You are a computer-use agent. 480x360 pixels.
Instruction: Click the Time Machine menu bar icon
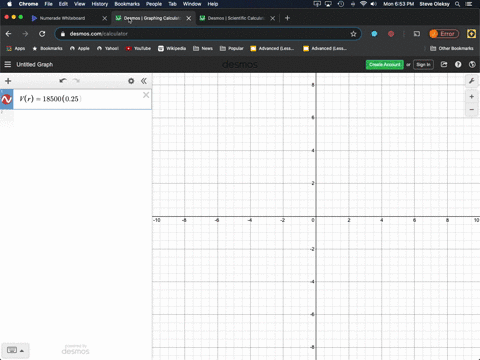[x=341, y=4]
